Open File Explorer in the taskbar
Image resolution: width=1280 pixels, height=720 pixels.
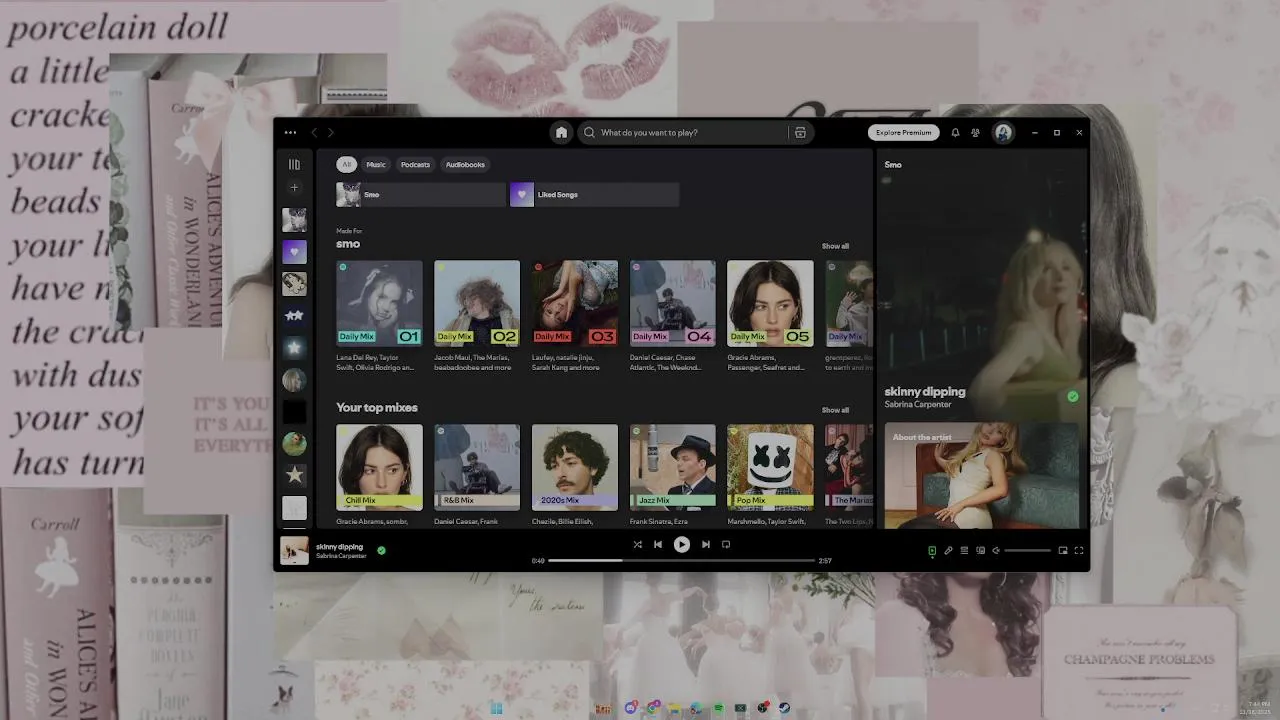pyautogui.click(x=674, y=708)
